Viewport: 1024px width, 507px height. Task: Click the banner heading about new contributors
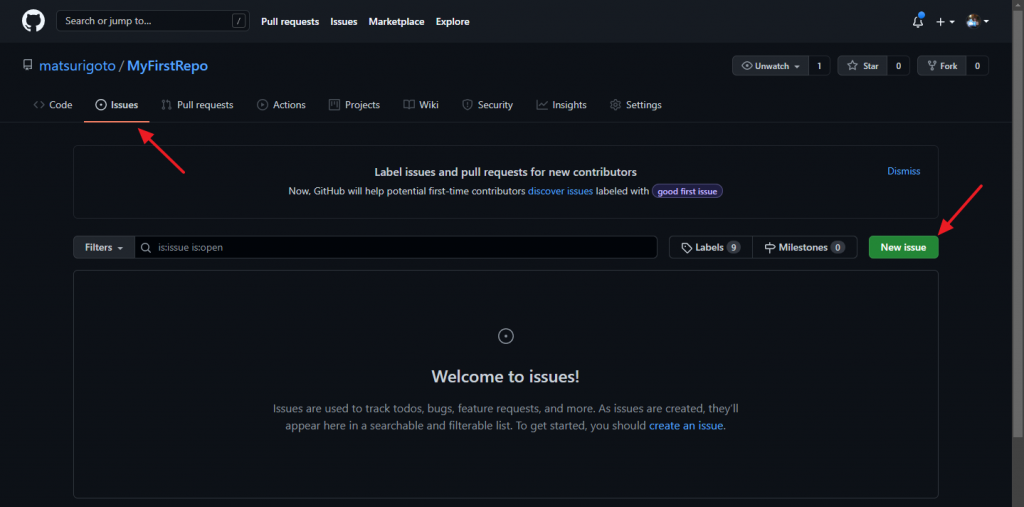pyautogui.click(x=505, y=172)
